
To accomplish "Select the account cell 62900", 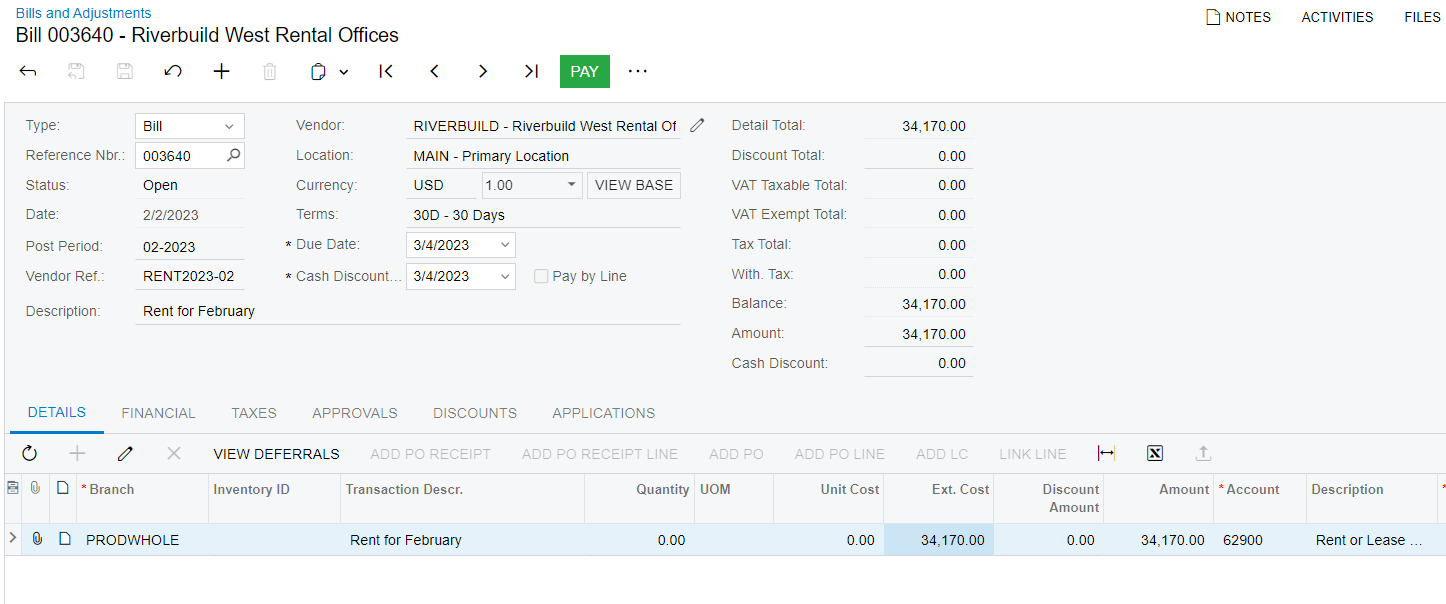I will click(1260, 540).
